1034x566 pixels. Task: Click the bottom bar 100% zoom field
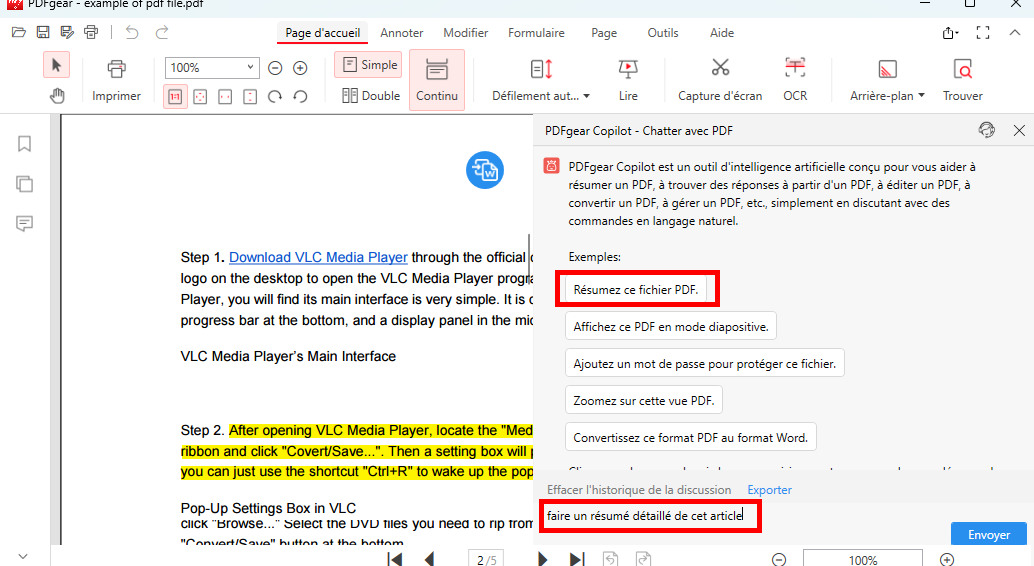tap(863, 559)
